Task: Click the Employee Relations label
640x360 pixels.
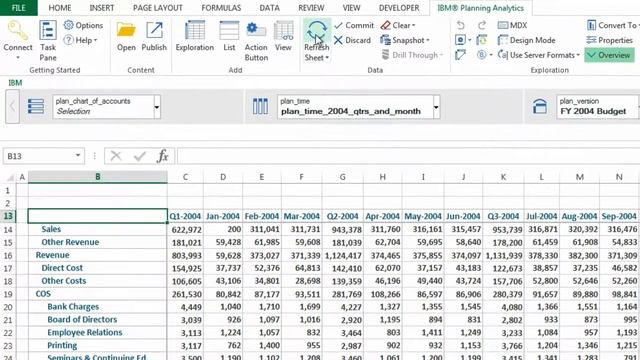Action: (85, 333)
